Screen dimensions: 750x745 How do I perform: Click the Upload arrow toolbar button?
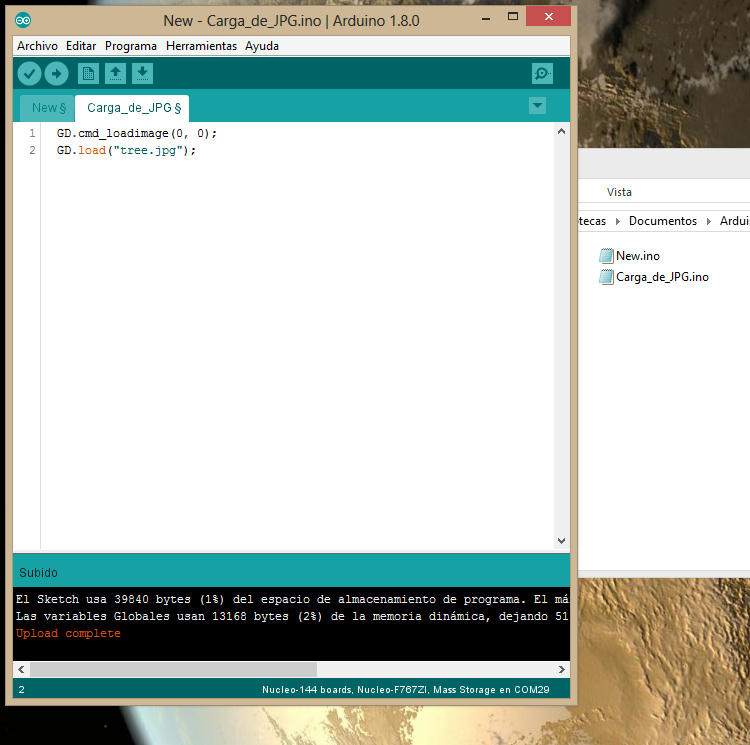(x=56, y=74)
